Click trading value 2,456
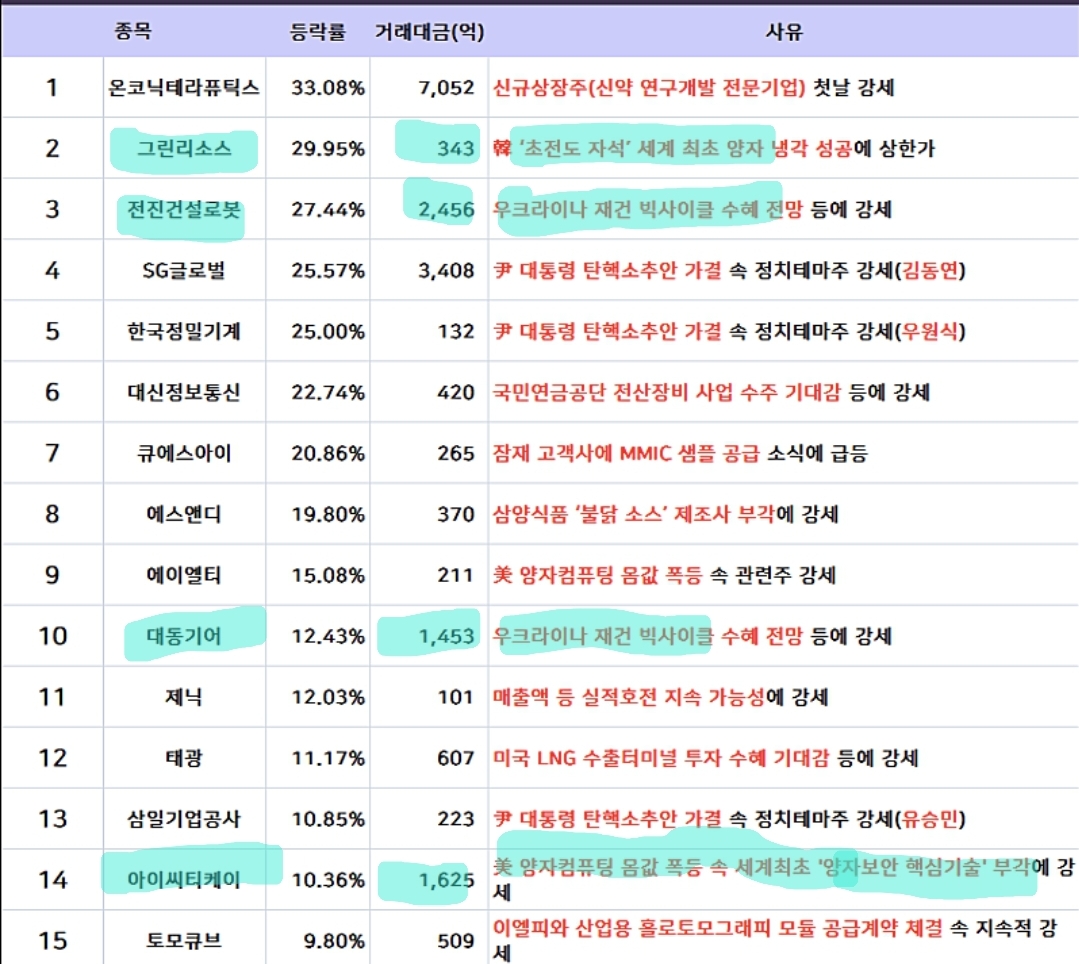The image size is (1079, 964). point(446,209)
